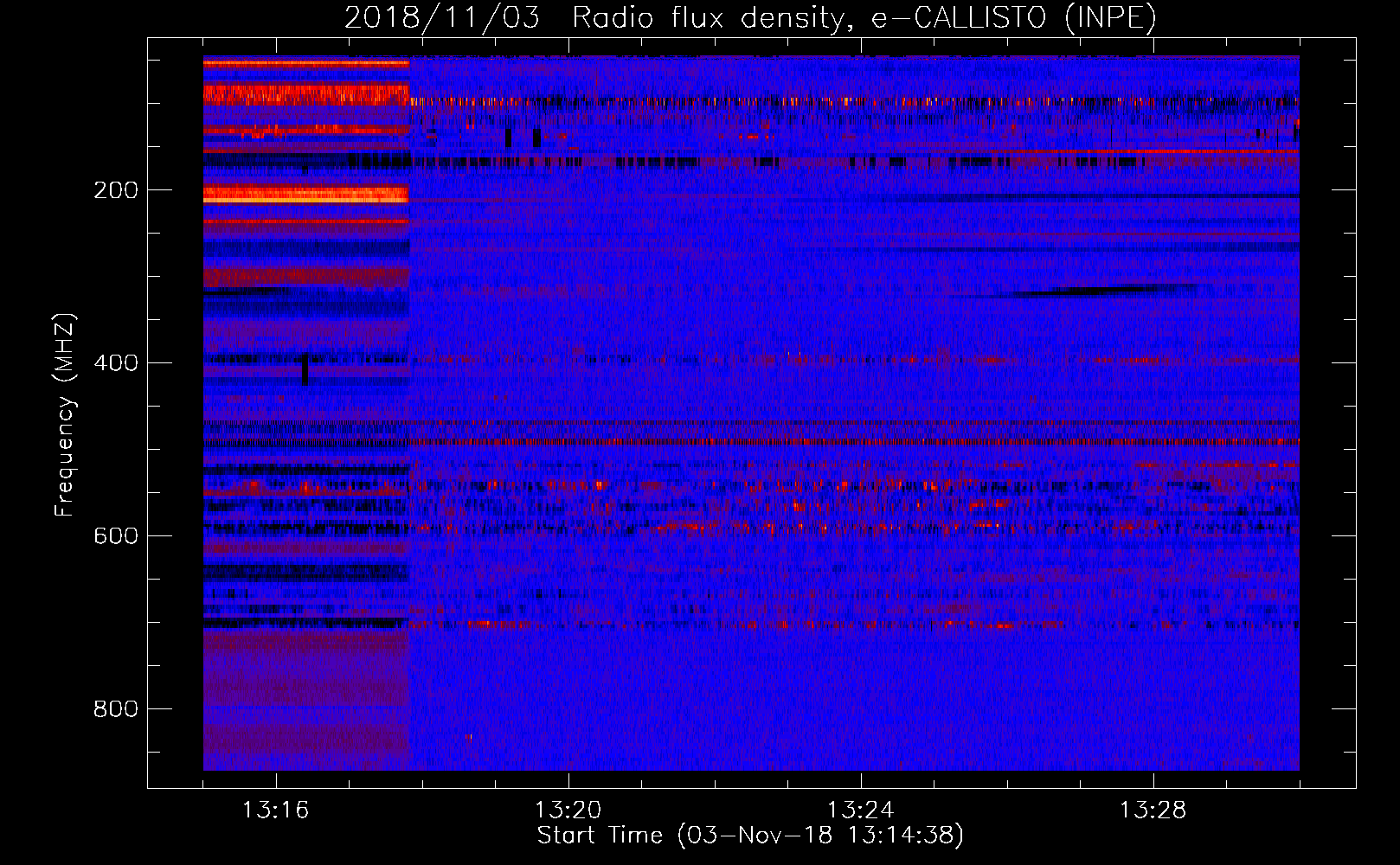The height and width of the screenshot is (865, 1400).
Task: Click the '200' frequency tick label
Action: pos(115,190)
